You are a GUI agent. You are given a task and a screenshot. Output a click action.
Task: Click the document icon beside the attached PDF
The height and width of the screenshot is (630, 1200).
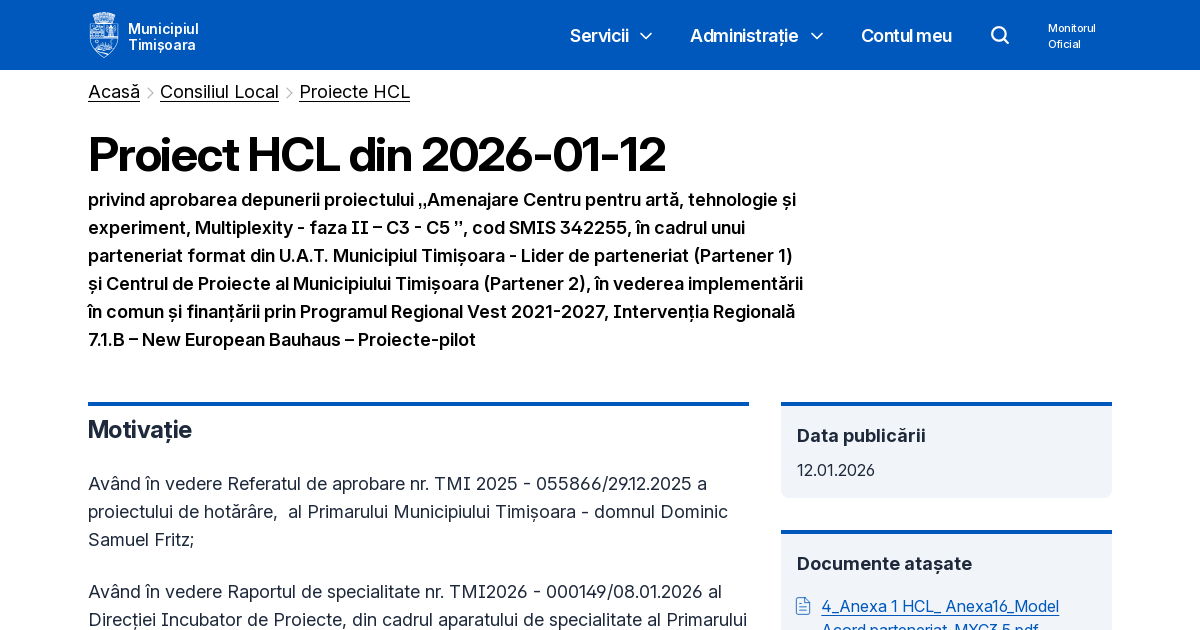[x=802, y=605]
